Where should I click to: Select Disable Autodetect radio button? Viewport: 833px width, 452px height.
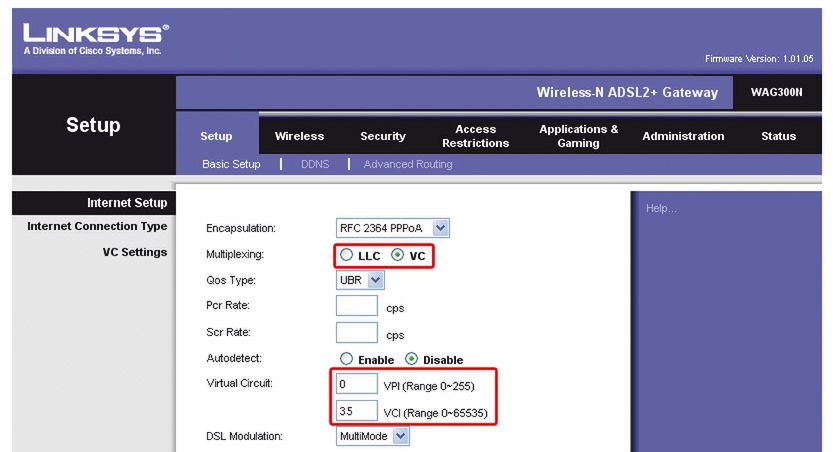(x=411, y=359)
